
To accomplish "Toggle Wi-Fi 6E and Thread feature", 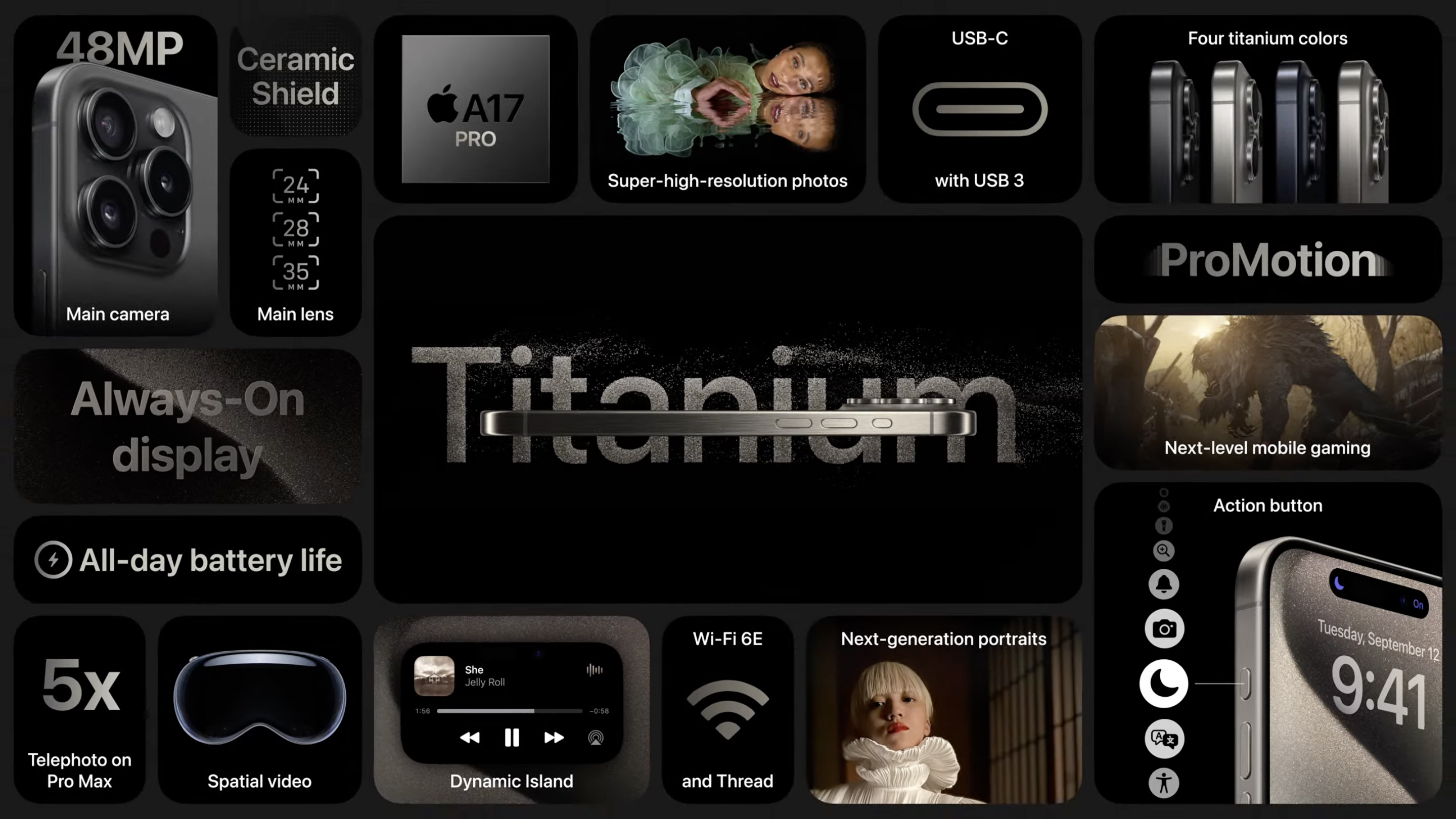I will (727, 710).
